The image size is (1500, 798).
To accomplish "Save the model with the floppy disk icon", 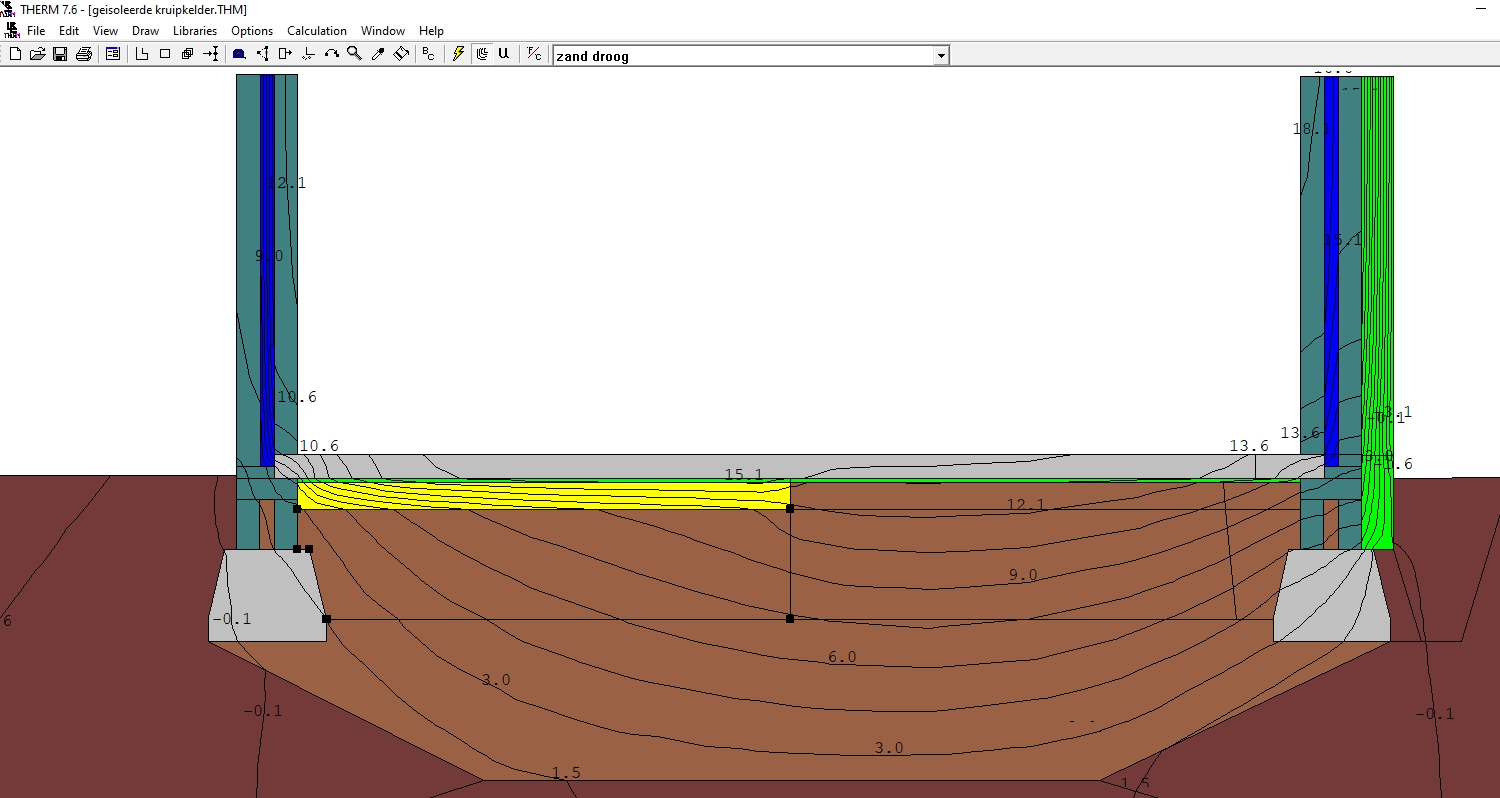I will (x=60, y=54).
